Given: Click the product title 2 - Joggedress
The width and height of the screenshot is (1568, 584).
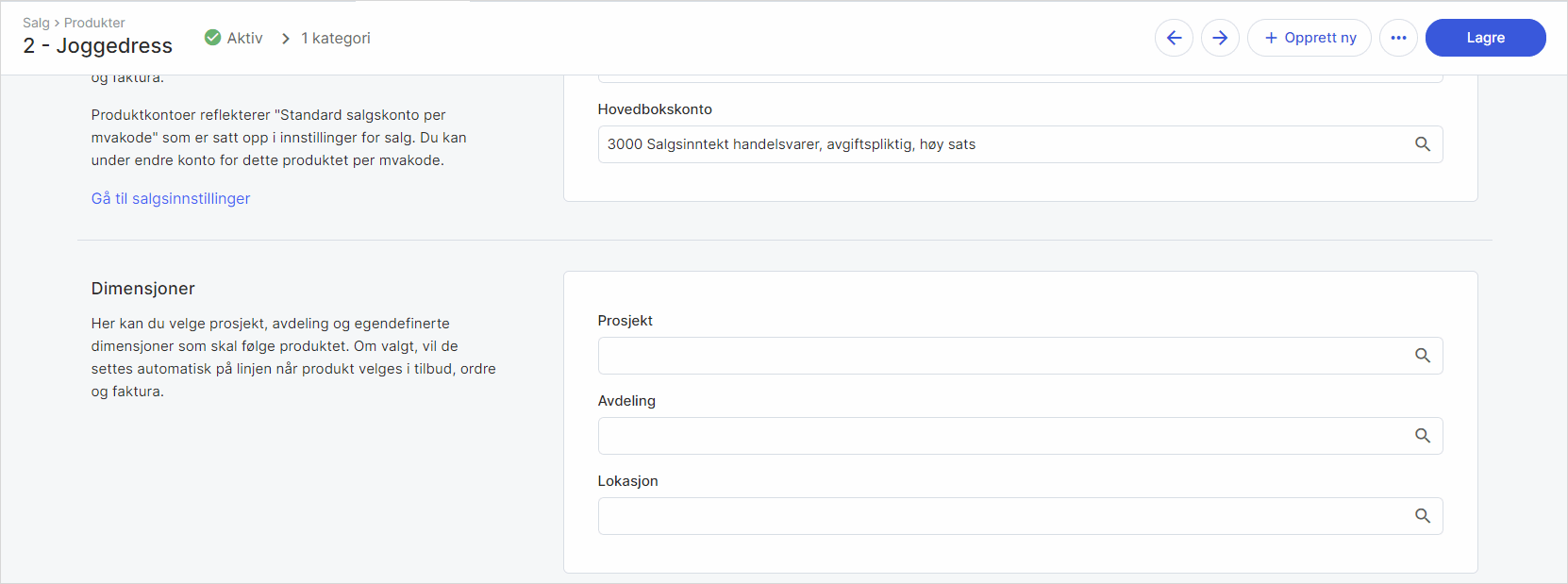Looking at the screenshot, I should pos(98,46).
